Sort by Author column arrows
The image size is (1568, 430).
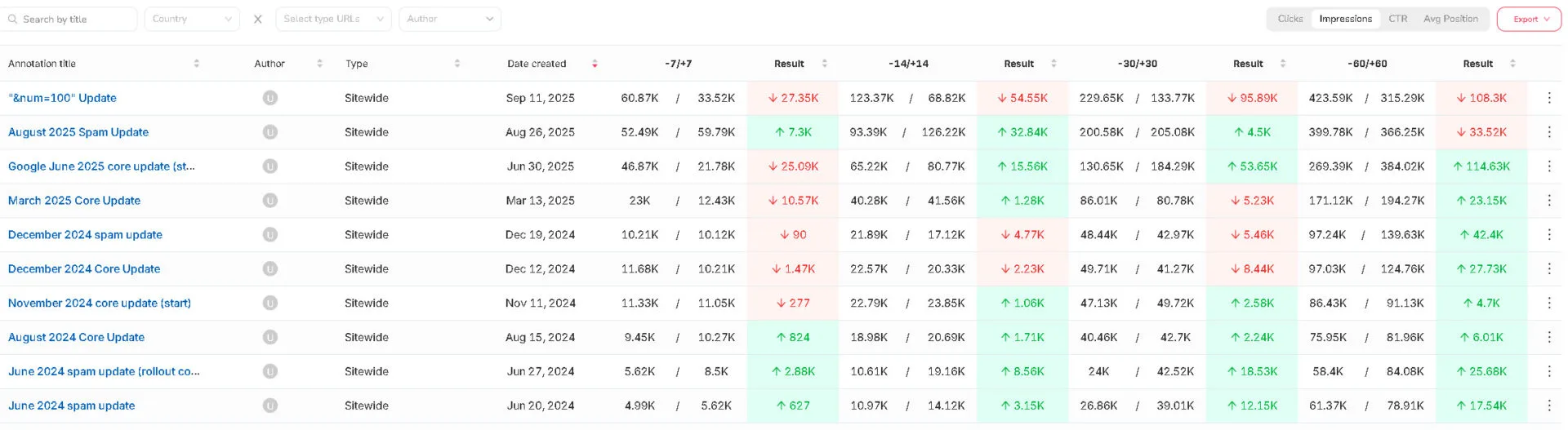coord(319,64)
